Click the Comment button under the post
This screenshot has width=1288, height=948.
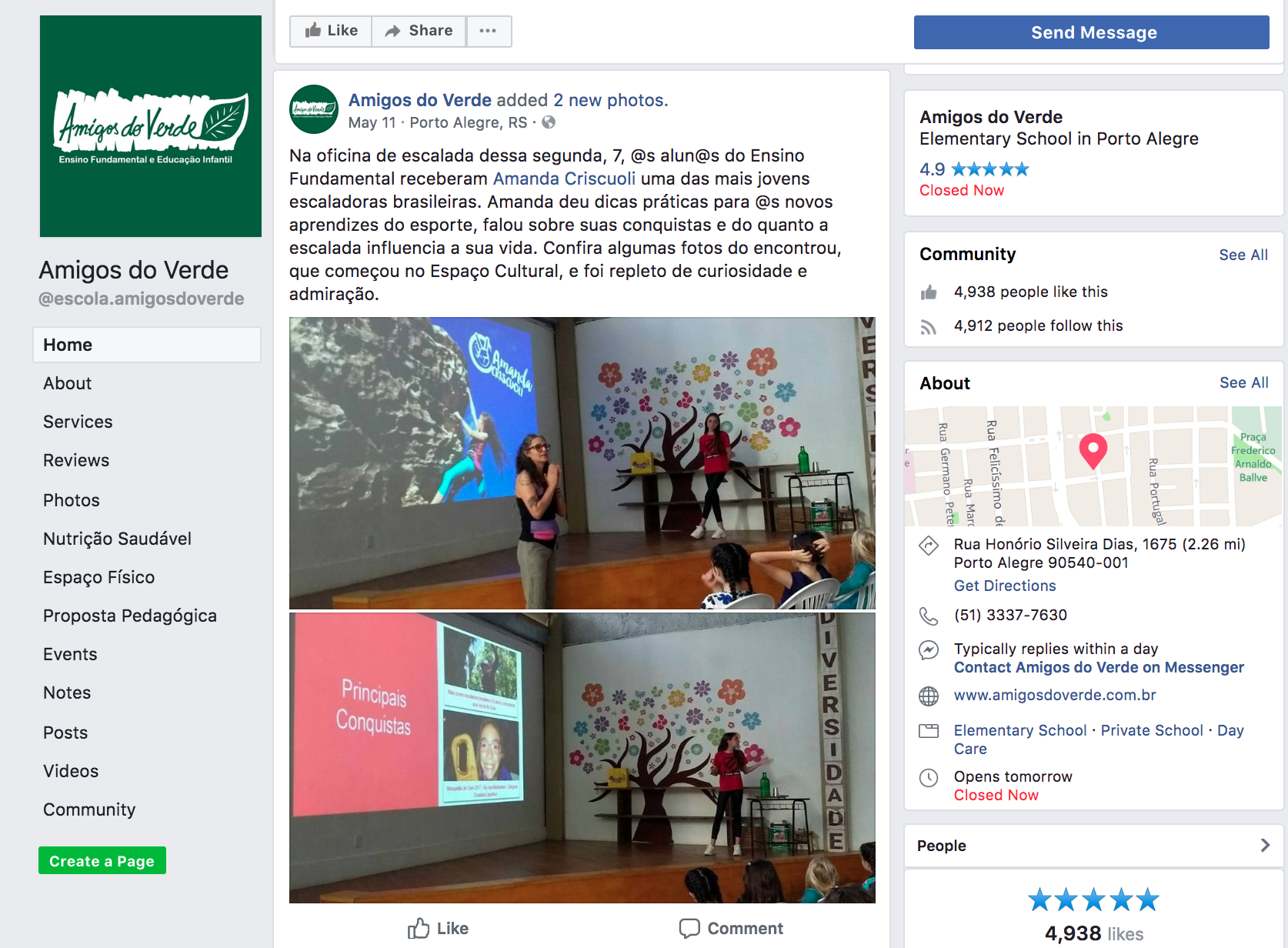(x=731, y=928)
